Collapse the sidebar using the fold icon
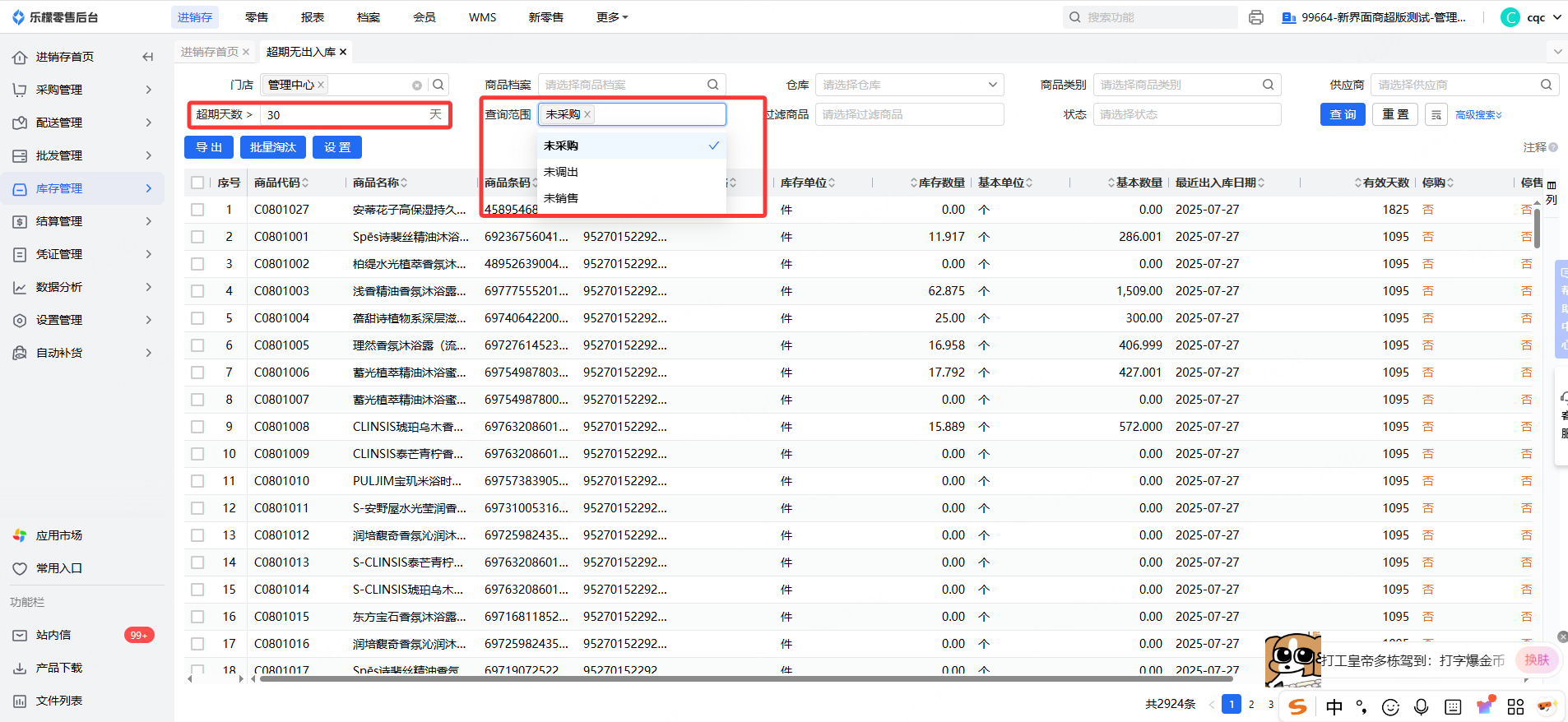Screen dimensions: 1568x722 (x=148, y=57)
